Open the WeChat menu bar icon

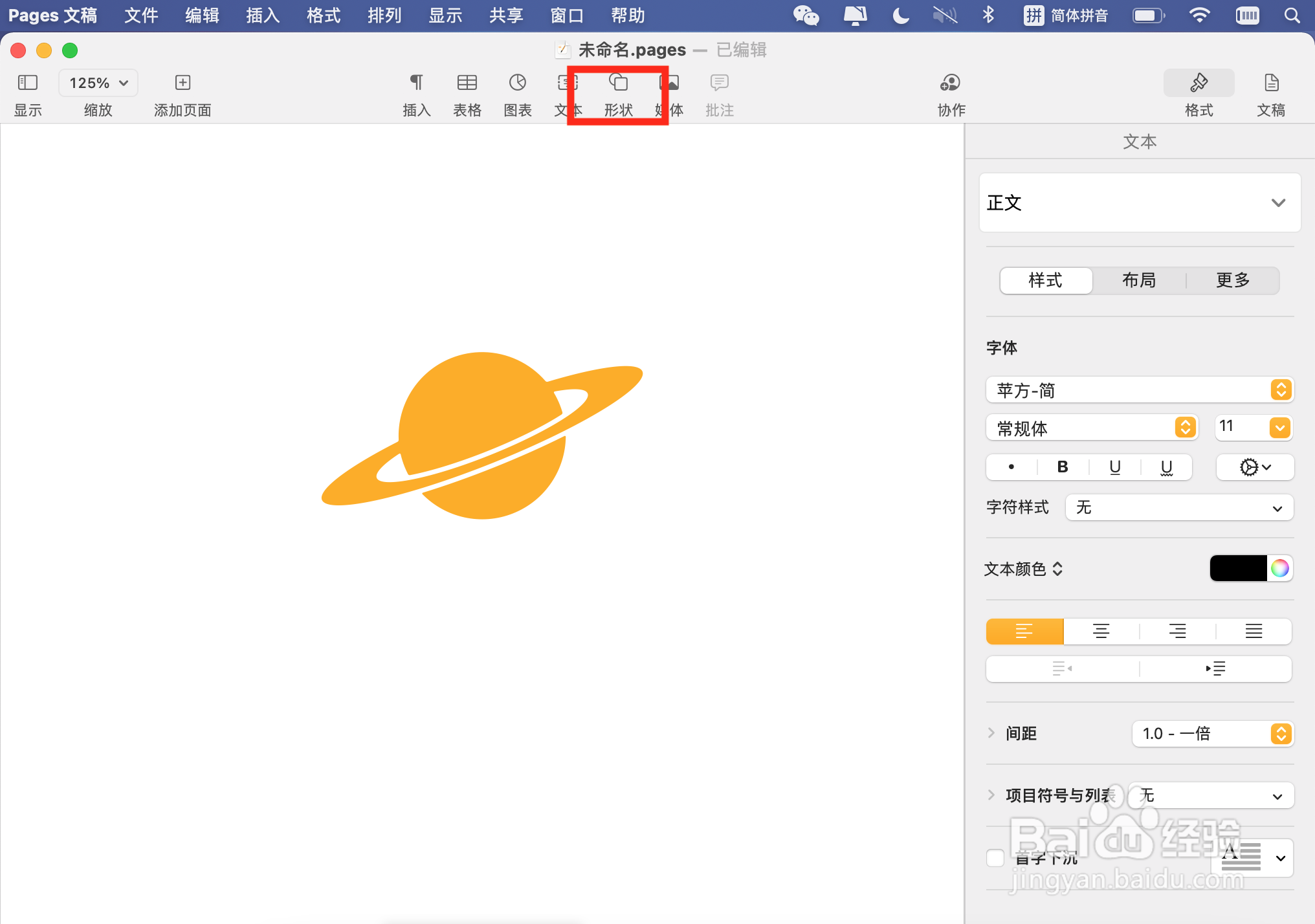(806, 16)
